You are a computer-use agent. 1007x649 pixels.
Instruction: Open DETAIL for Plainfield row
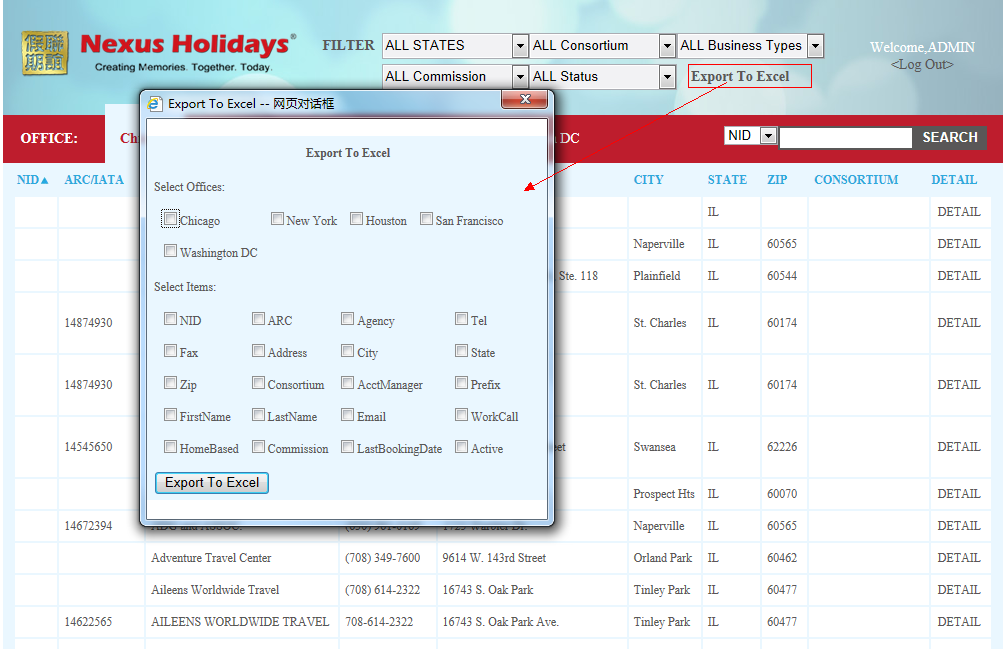959,276
